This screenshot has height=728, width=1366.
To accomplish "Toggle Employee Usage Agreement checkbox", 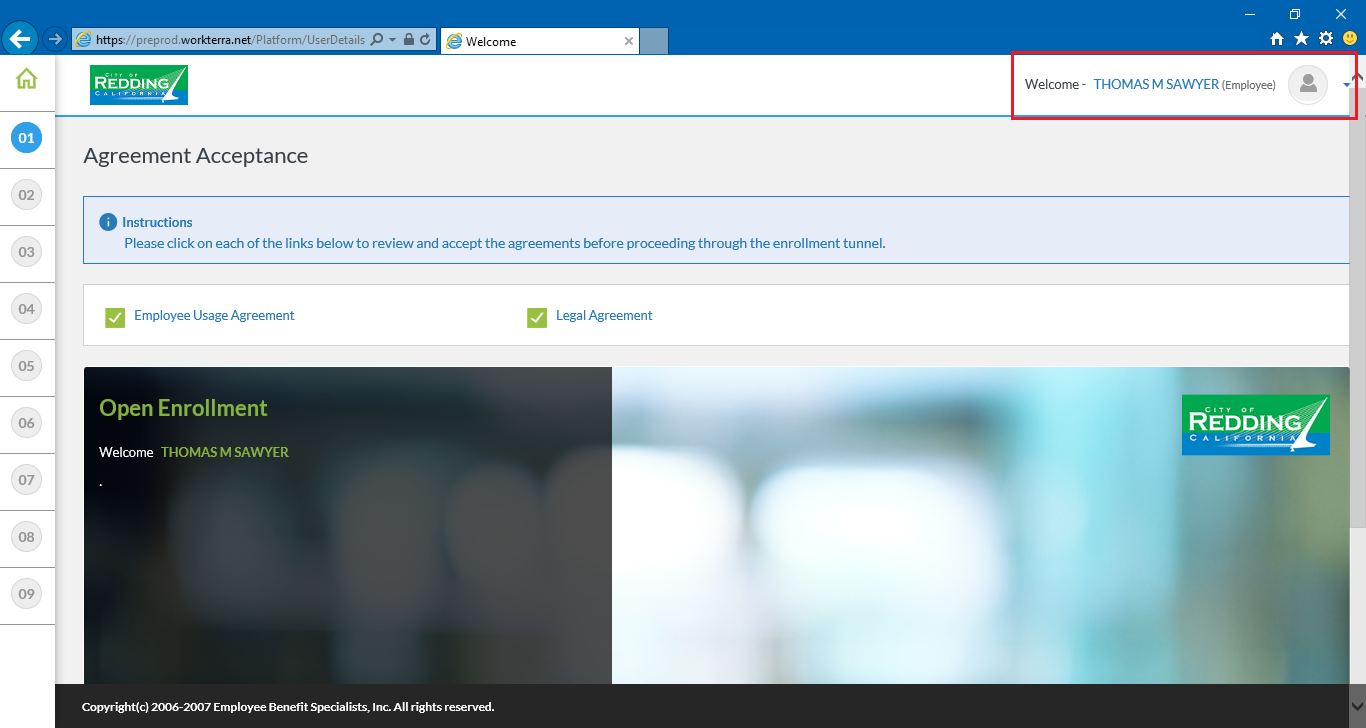I will (115, 318).
